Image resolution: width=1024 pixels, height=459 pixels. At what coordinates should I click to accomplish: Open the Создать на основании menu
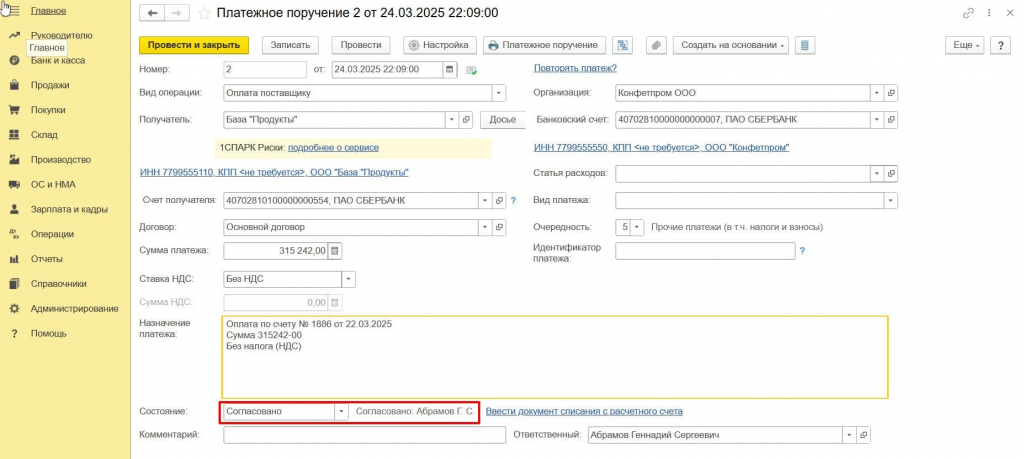click(x=731, y=45)
